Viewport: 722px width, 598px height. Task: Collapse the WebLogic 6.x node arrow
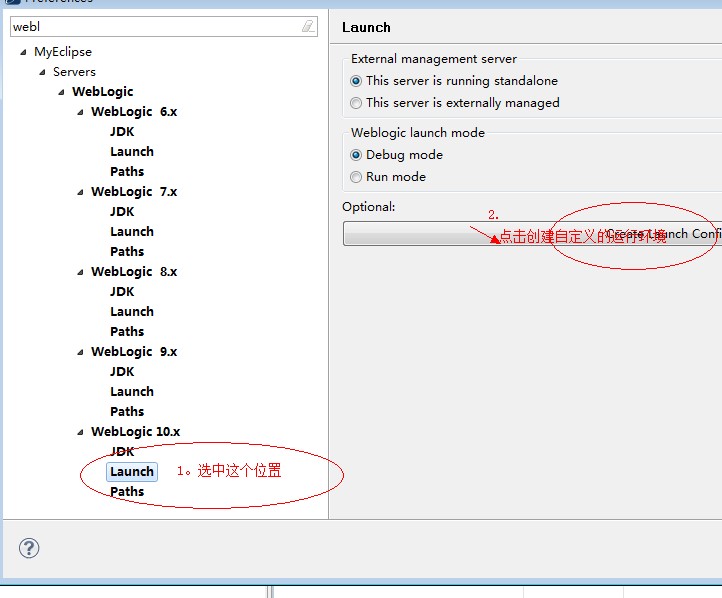[x=81, y=112]
